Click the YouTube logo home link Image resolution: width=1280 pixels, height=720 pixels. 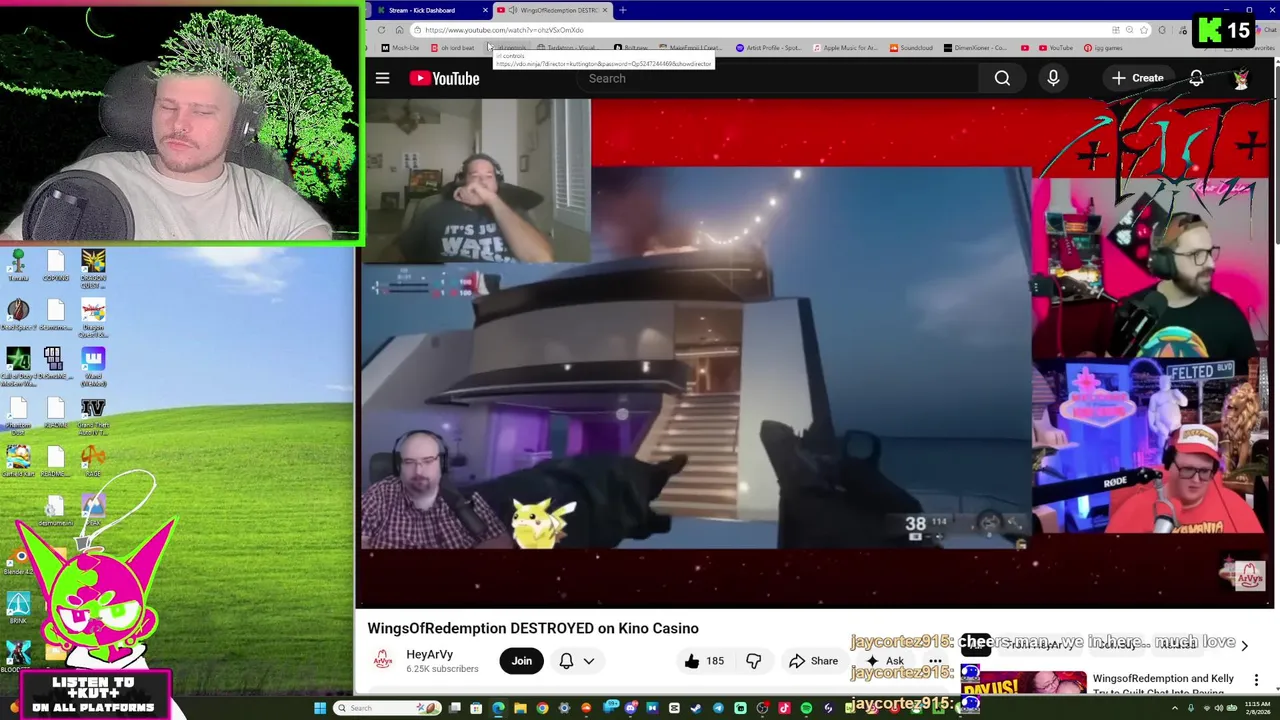click(x=444, y=78)
